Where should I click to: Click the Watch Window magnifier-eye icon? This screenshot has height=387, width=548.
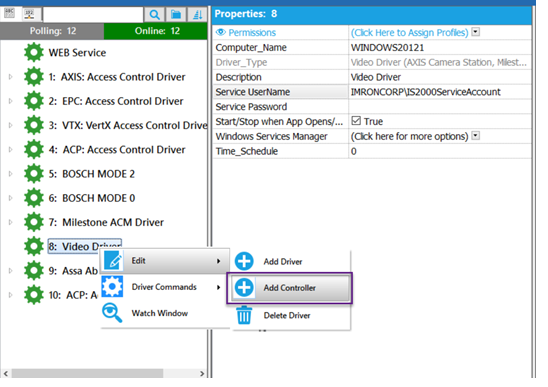pos(112,313)
